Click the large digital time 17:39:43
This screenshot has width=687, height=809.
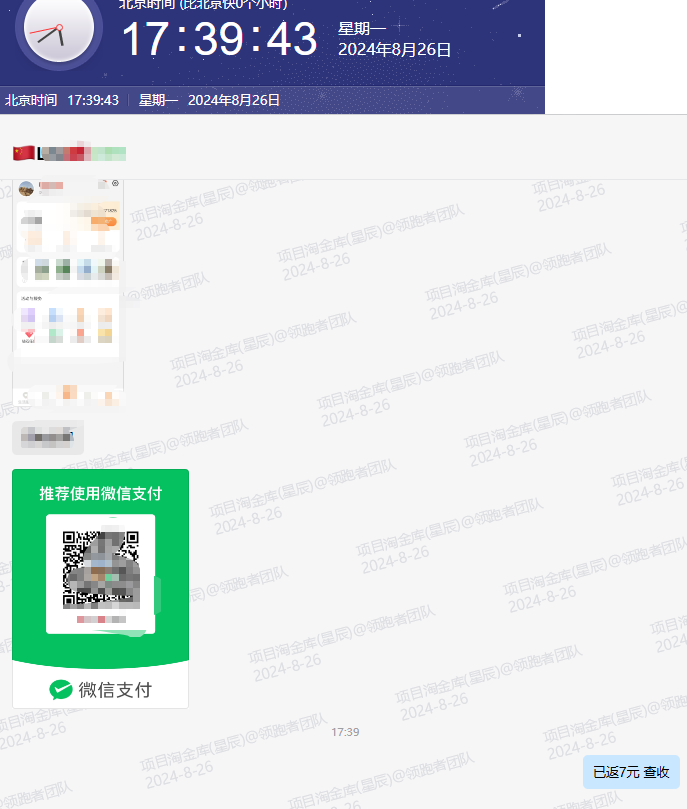click(x=219, y=39)
